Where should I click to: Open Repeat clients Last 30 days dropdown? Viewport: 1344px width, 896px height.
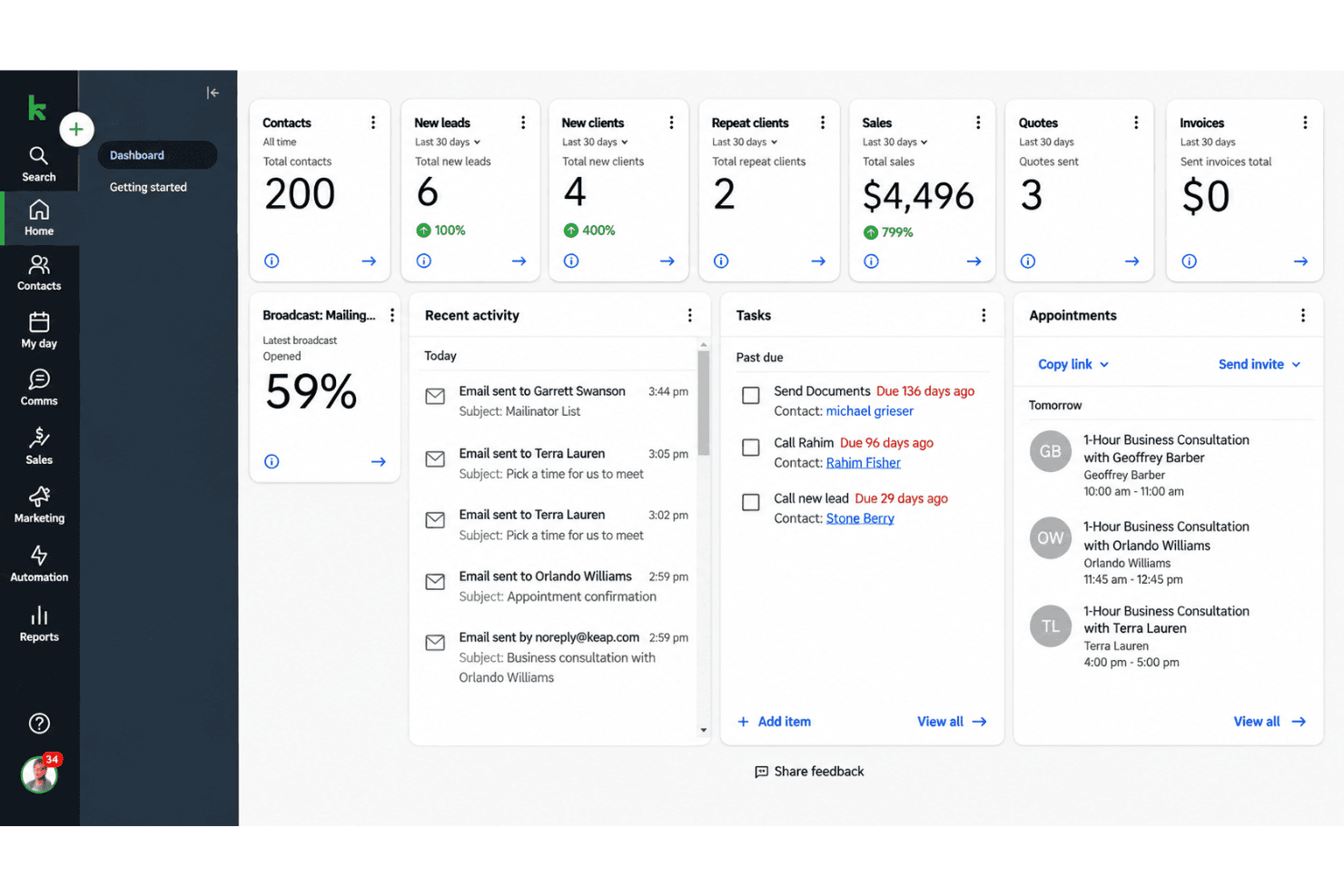[x=745, y=143]
